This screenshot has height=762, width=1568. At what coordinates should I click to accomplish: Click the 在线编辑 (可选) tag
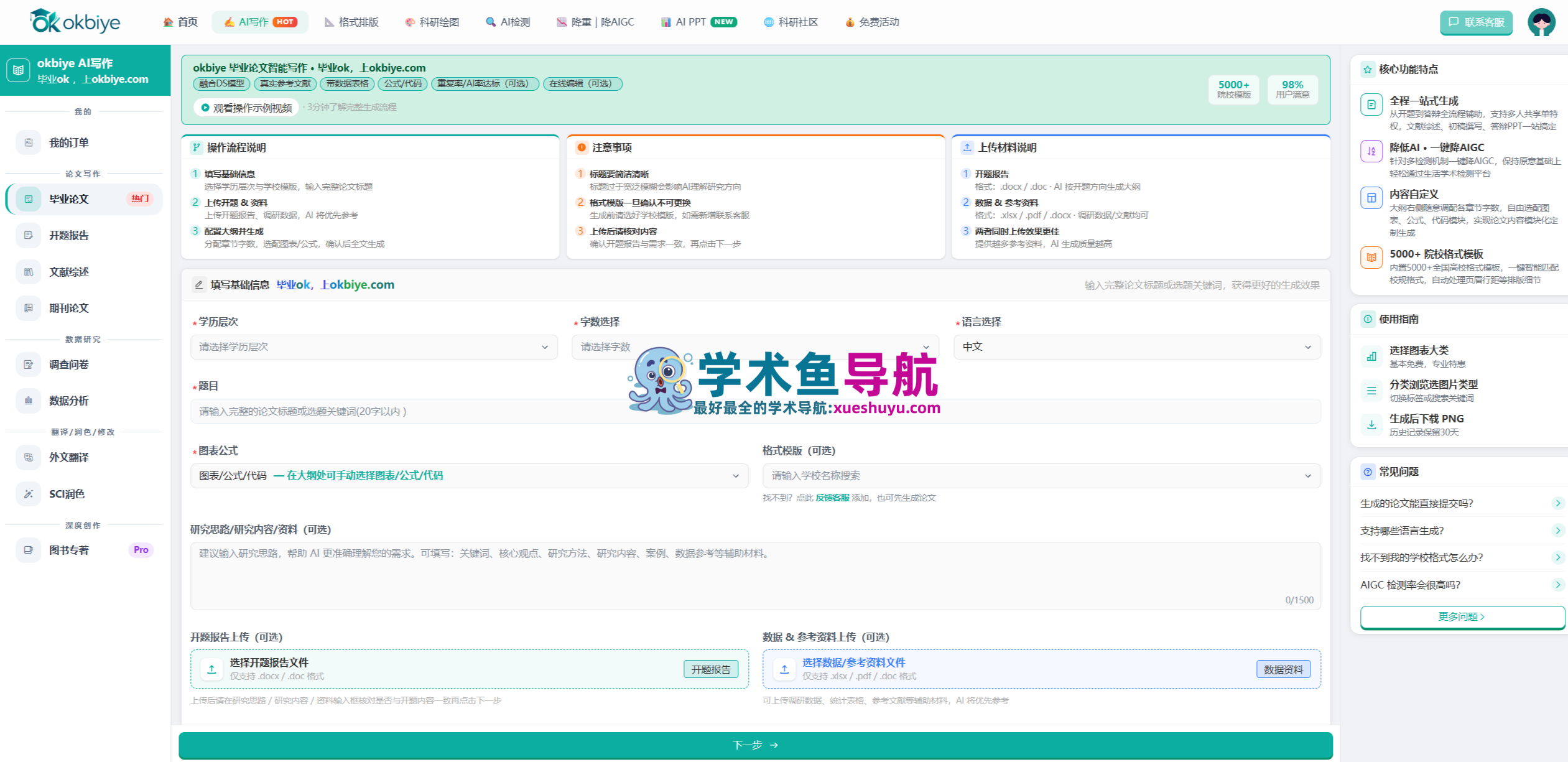click(582, 84)
